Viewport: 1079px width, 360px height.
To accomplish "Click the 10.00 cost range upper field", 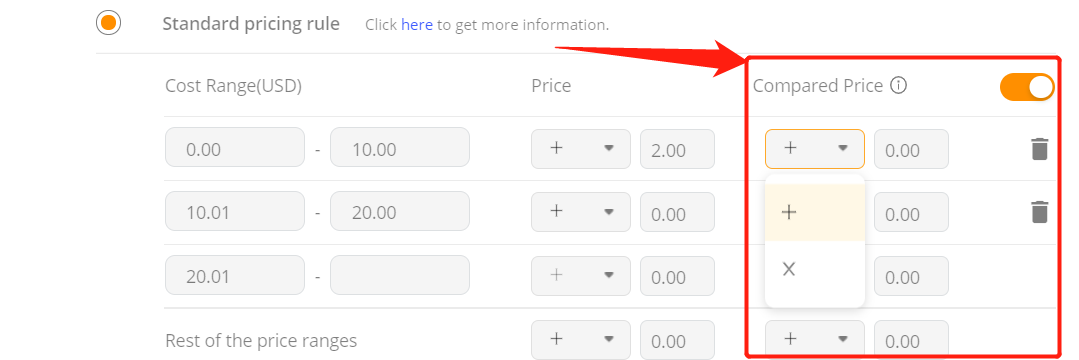I will point(400,147).
